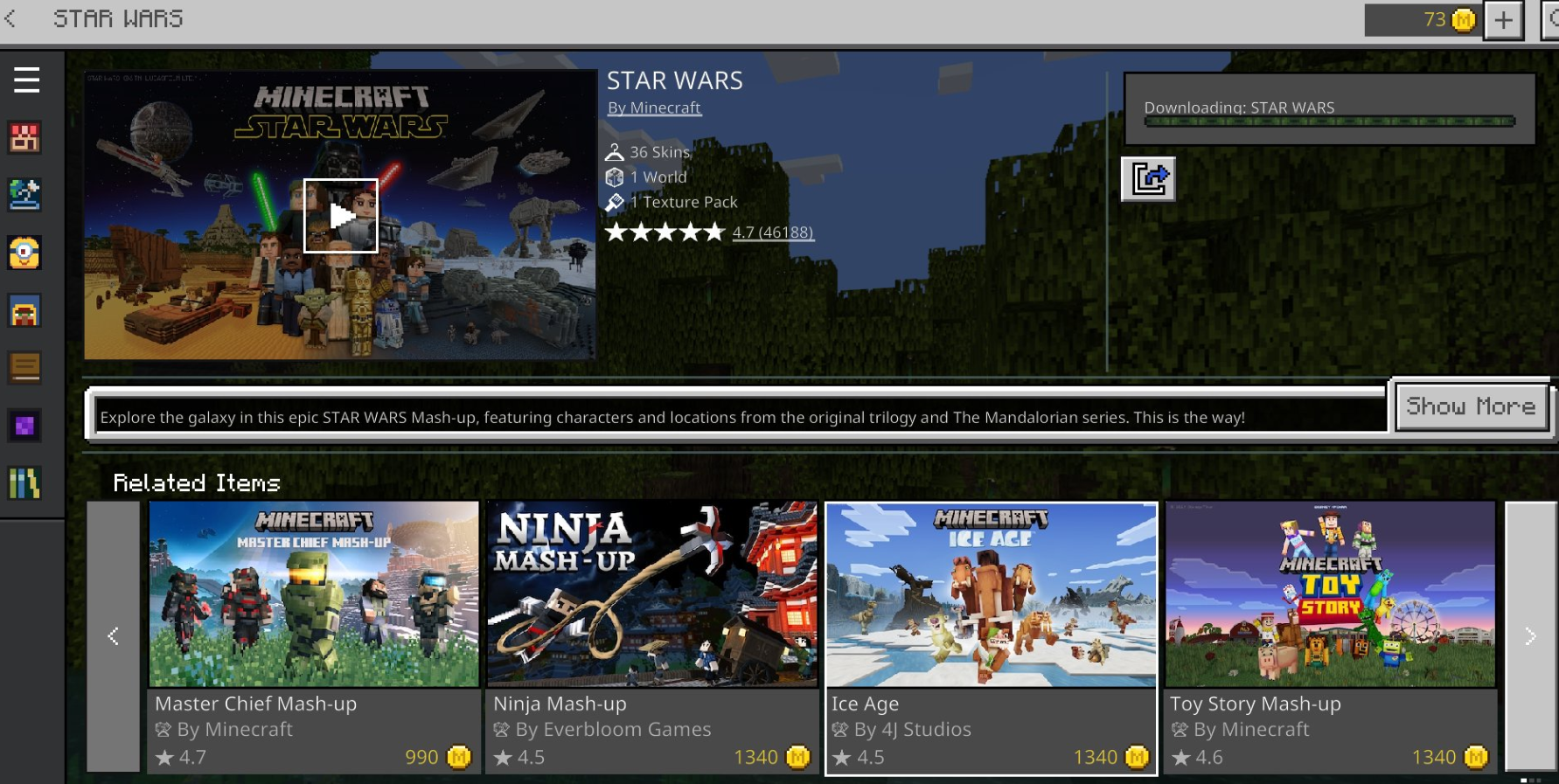Screen dimensions: 1559x784
Task: Open the bookshelf sidebar icon
Action: coord(24,482)
